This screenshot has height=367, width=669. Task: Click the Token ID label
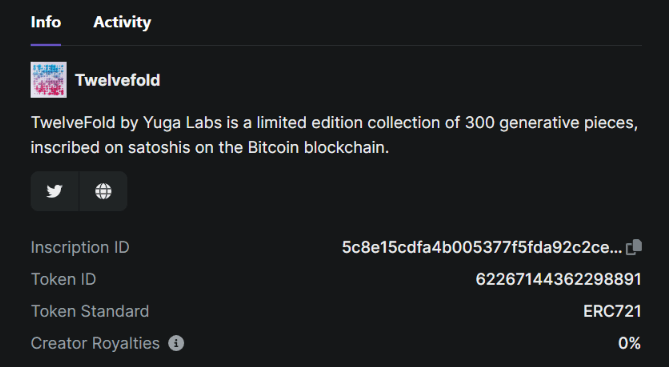[x=64, y=280]
